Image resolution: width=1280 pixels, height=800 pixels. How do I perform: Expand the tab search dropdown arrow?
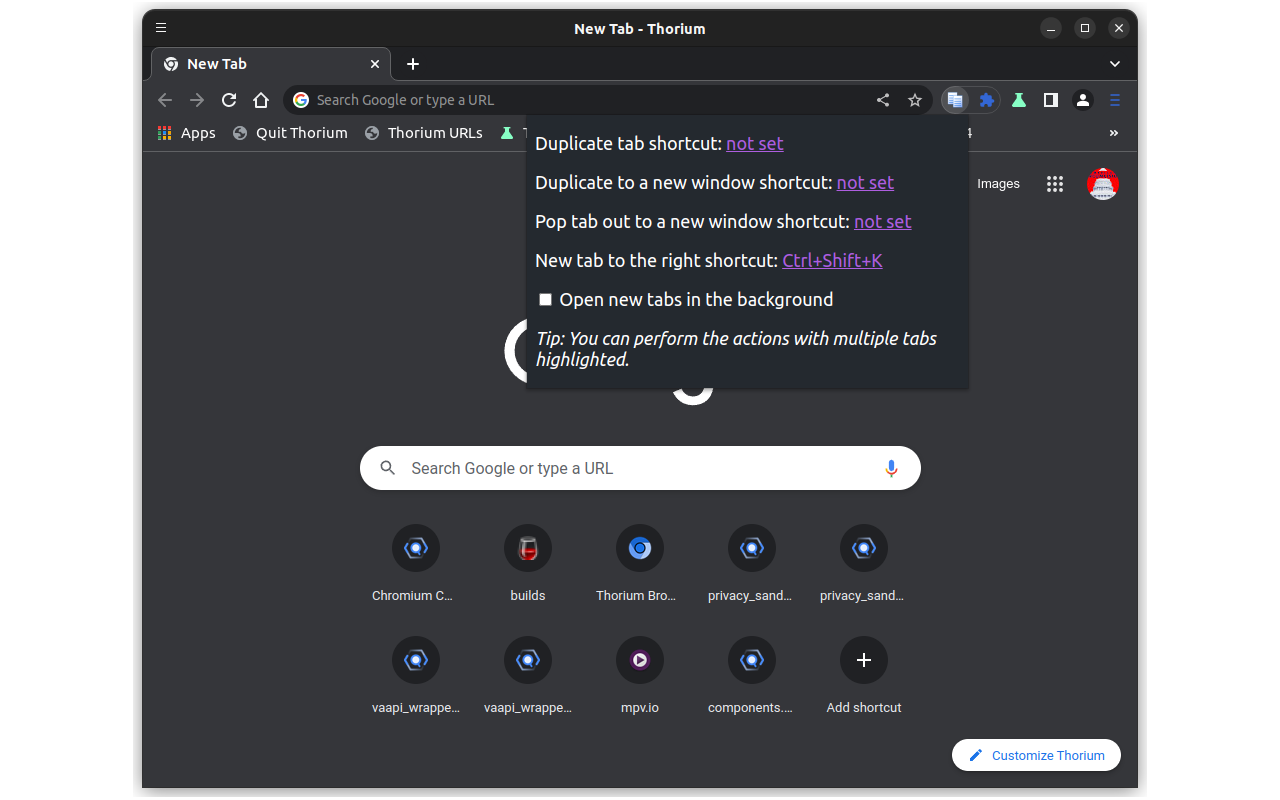(1115, 64)
